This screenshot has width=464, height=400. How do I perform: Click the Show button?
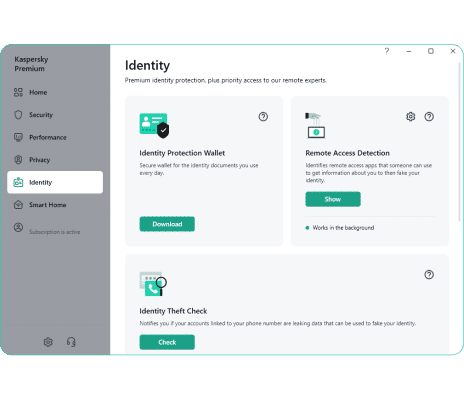coord(333,199)
